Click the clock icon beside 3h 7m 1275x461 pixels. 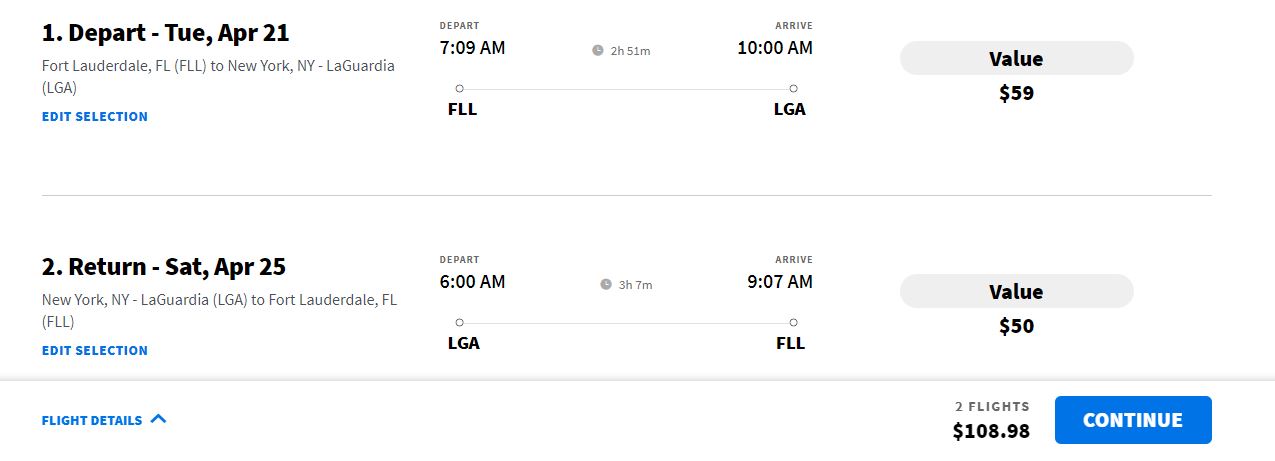coord(606,284)
